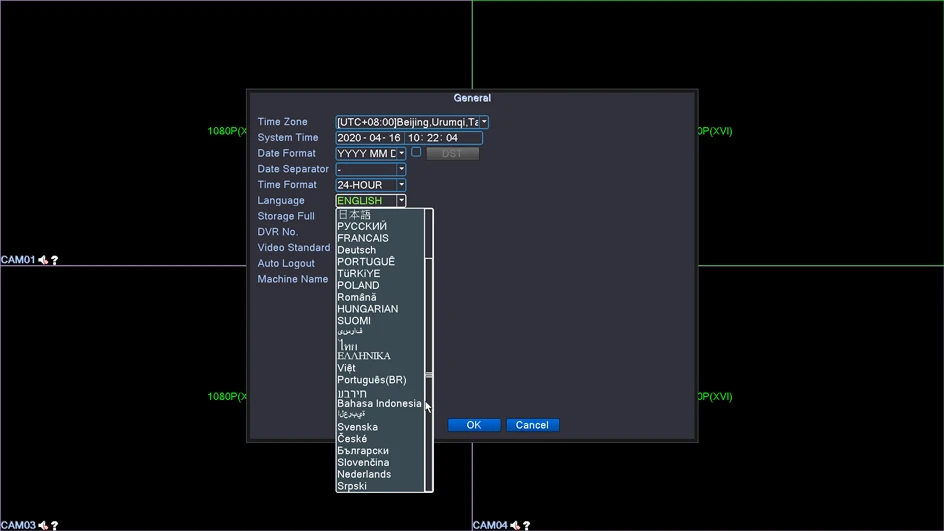Click the System Time date field
This screenshot has height=531, width=944.
(368, 138)
